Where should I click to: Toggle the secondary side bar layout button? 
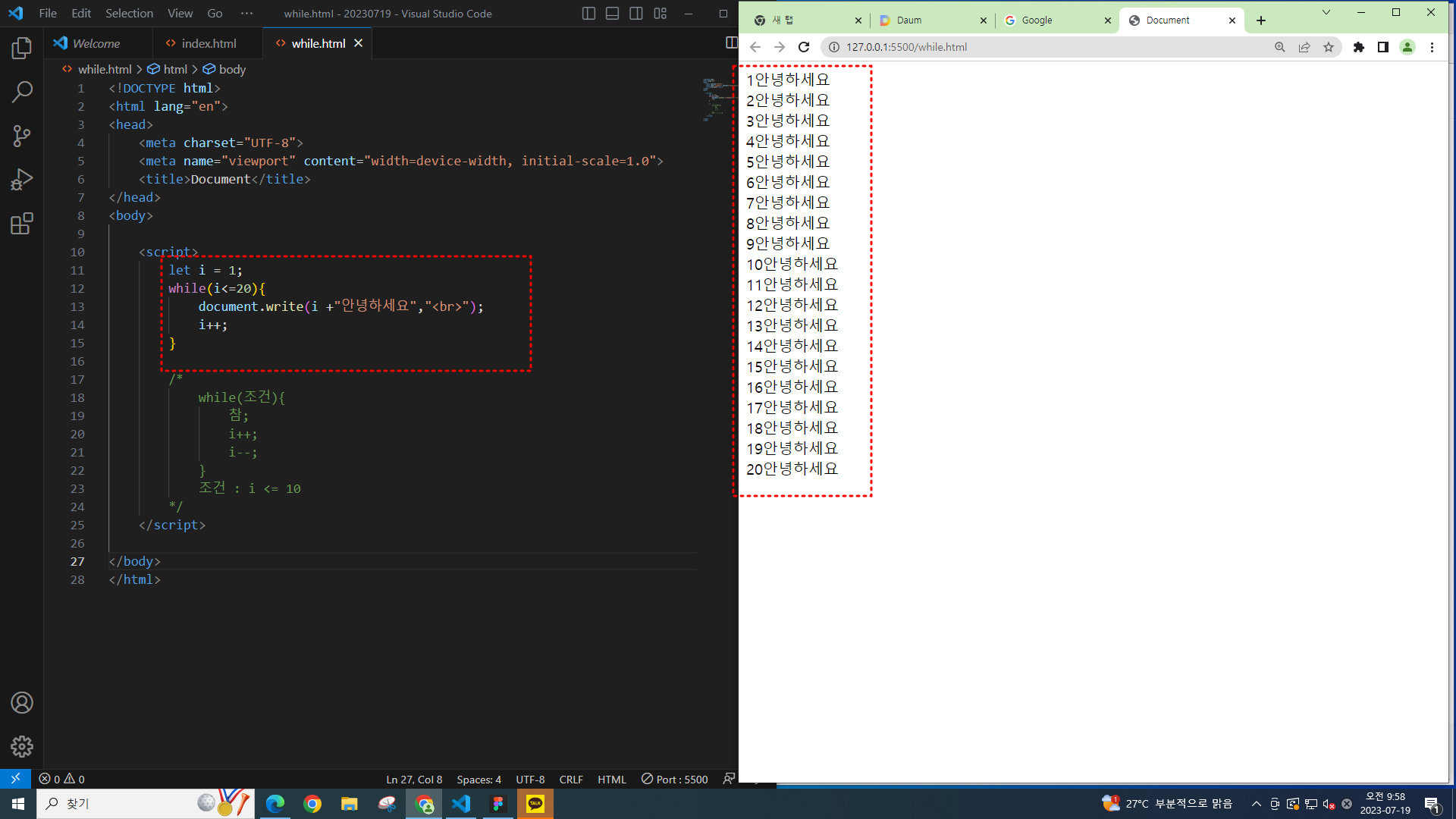pyautogui.click(x=636, y=14)
